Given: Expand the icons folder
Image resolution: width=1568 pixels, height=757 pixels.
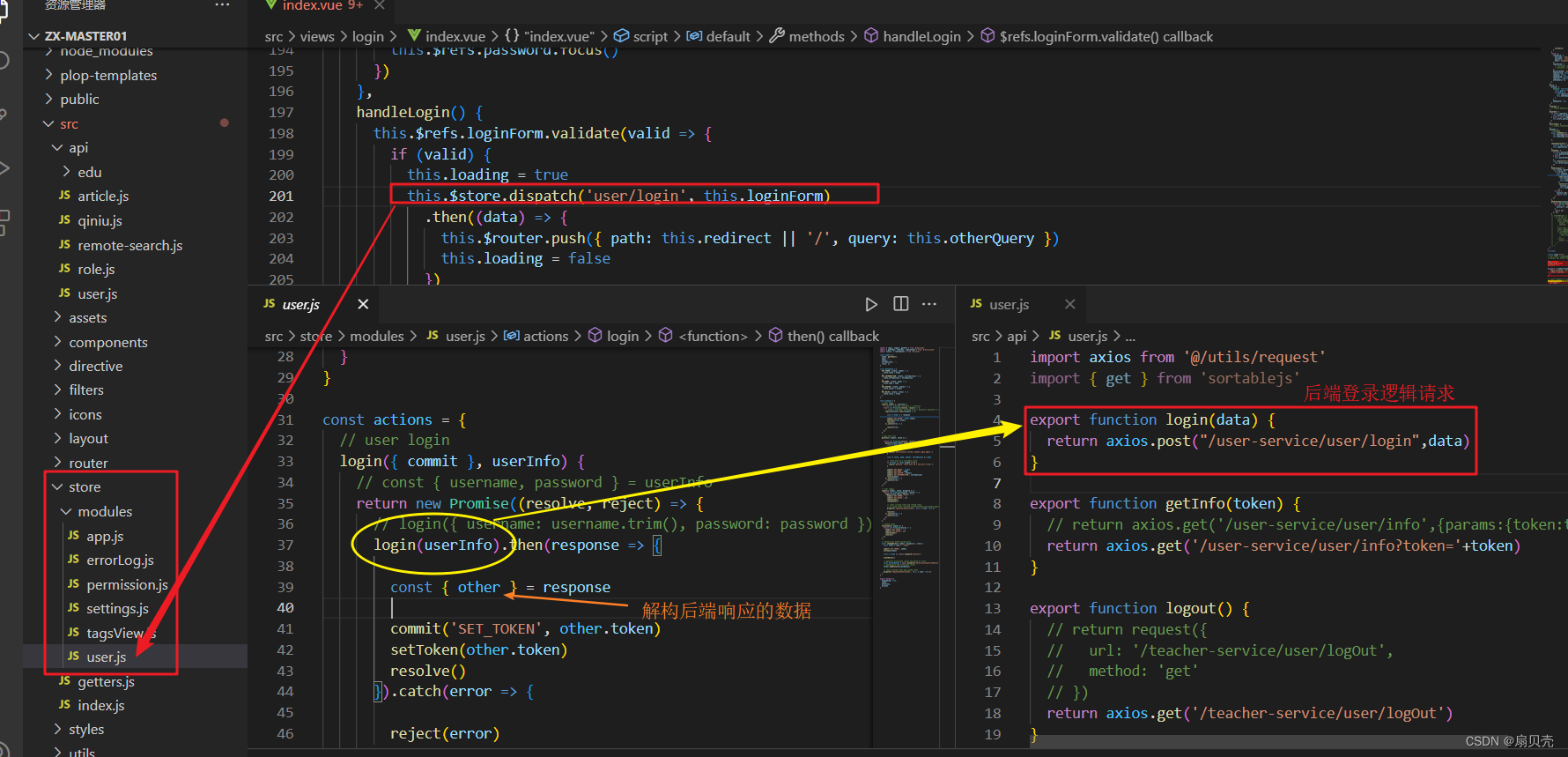Looking at the screenshot, I should (x=58, y=414).
